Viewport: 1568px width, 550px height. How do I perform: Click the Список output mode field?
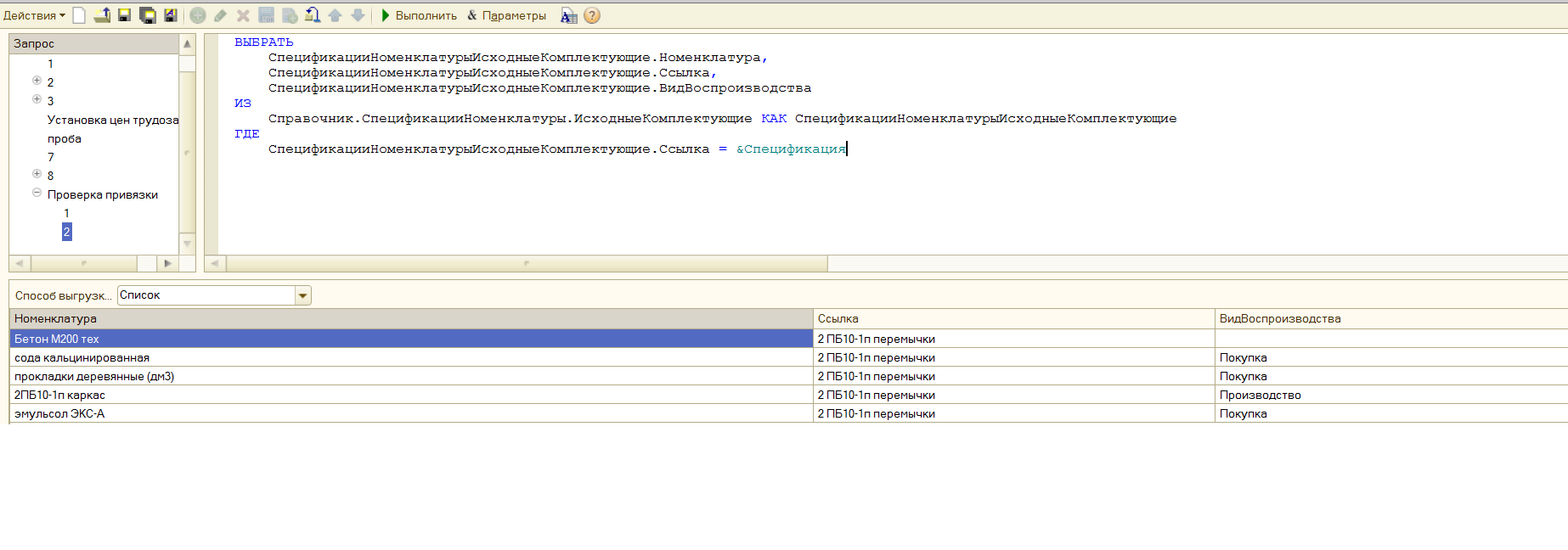tap(206, 295)
